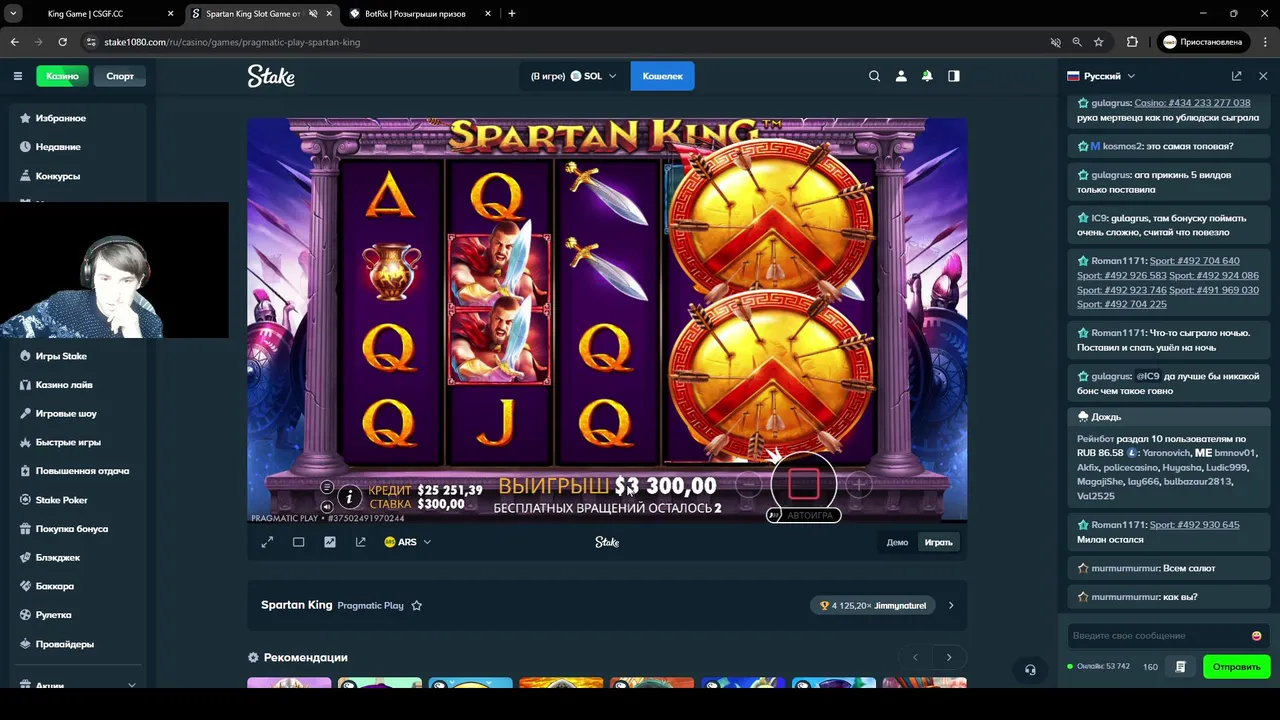Toggle the chat panel icon in header
1280x720 pixels.
click(954, 76)
